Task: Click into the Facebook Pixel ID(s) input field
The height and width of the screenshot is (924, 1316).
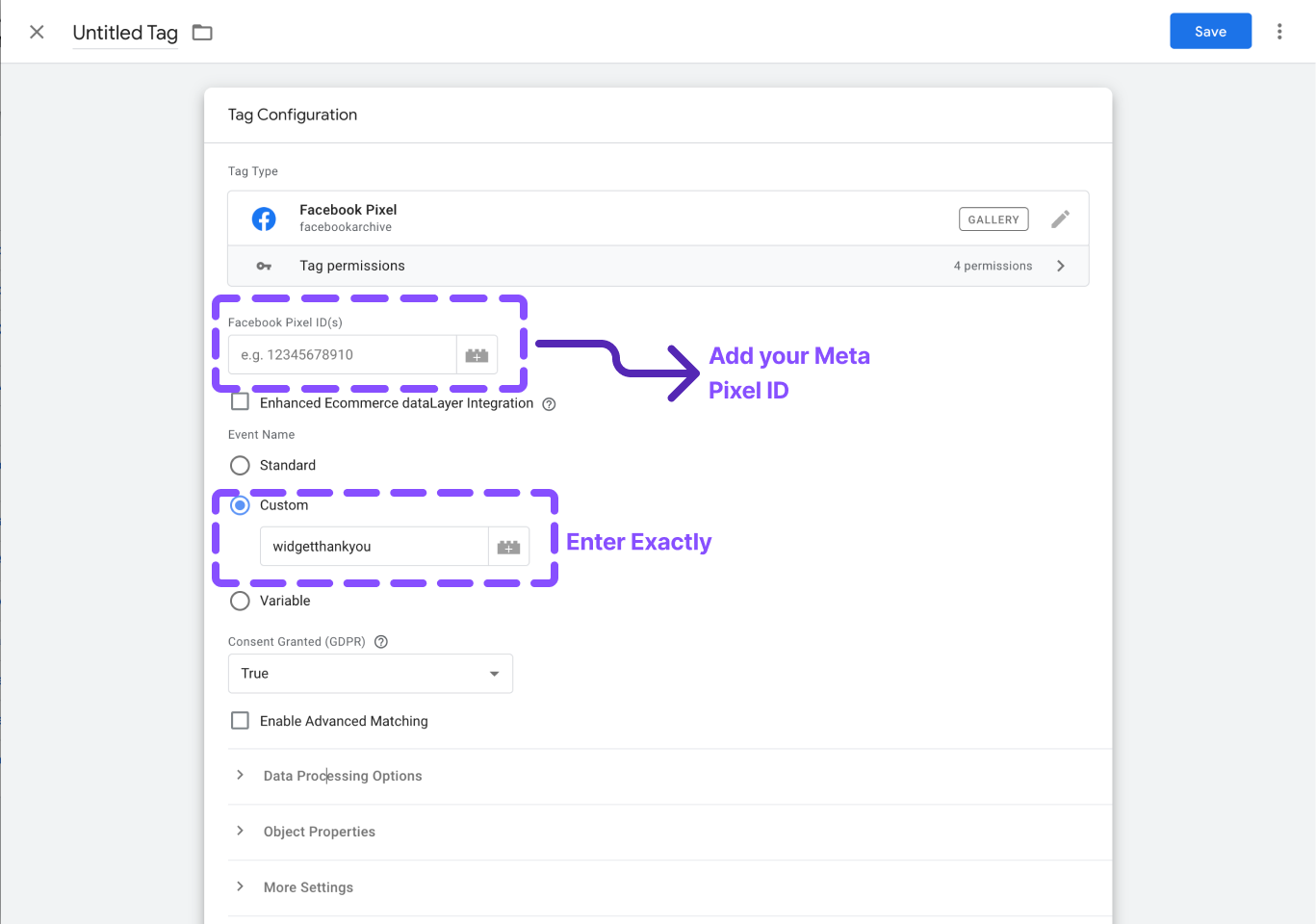Action: [342, 355]
